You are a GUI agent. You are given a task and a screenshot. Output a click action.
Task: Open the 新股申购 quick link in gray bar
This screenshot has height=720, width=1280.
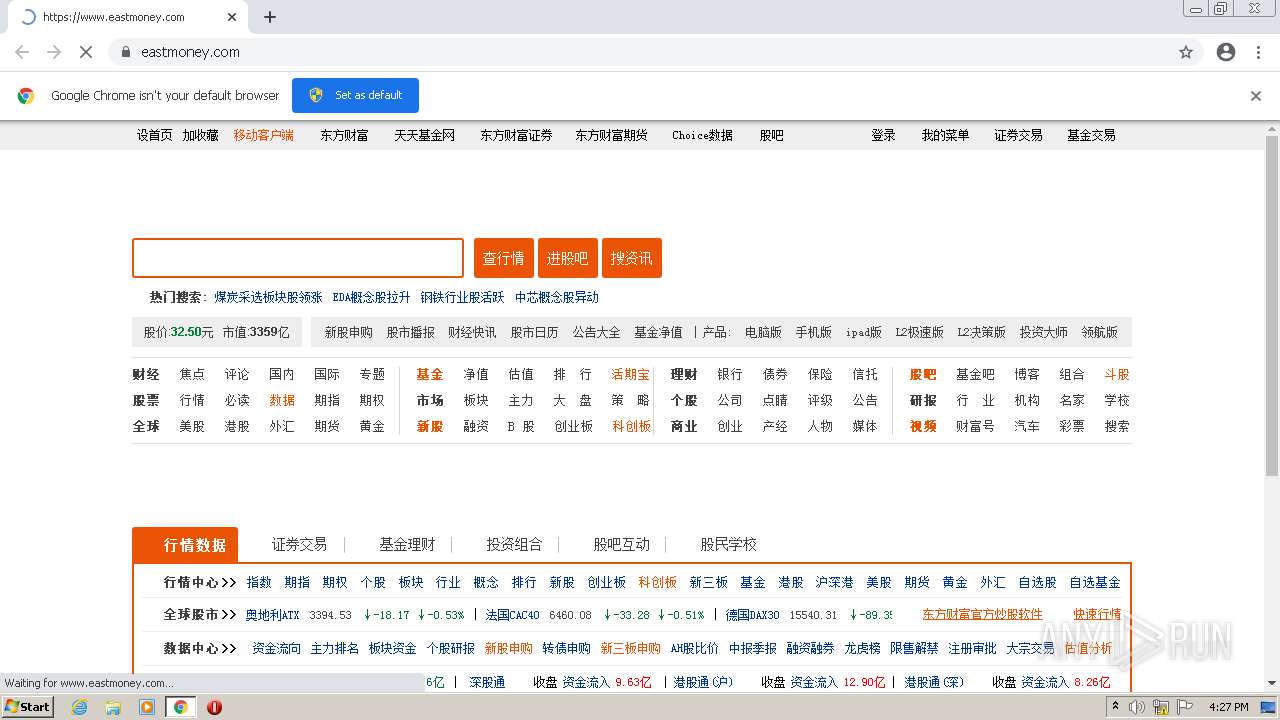point(348,332)
